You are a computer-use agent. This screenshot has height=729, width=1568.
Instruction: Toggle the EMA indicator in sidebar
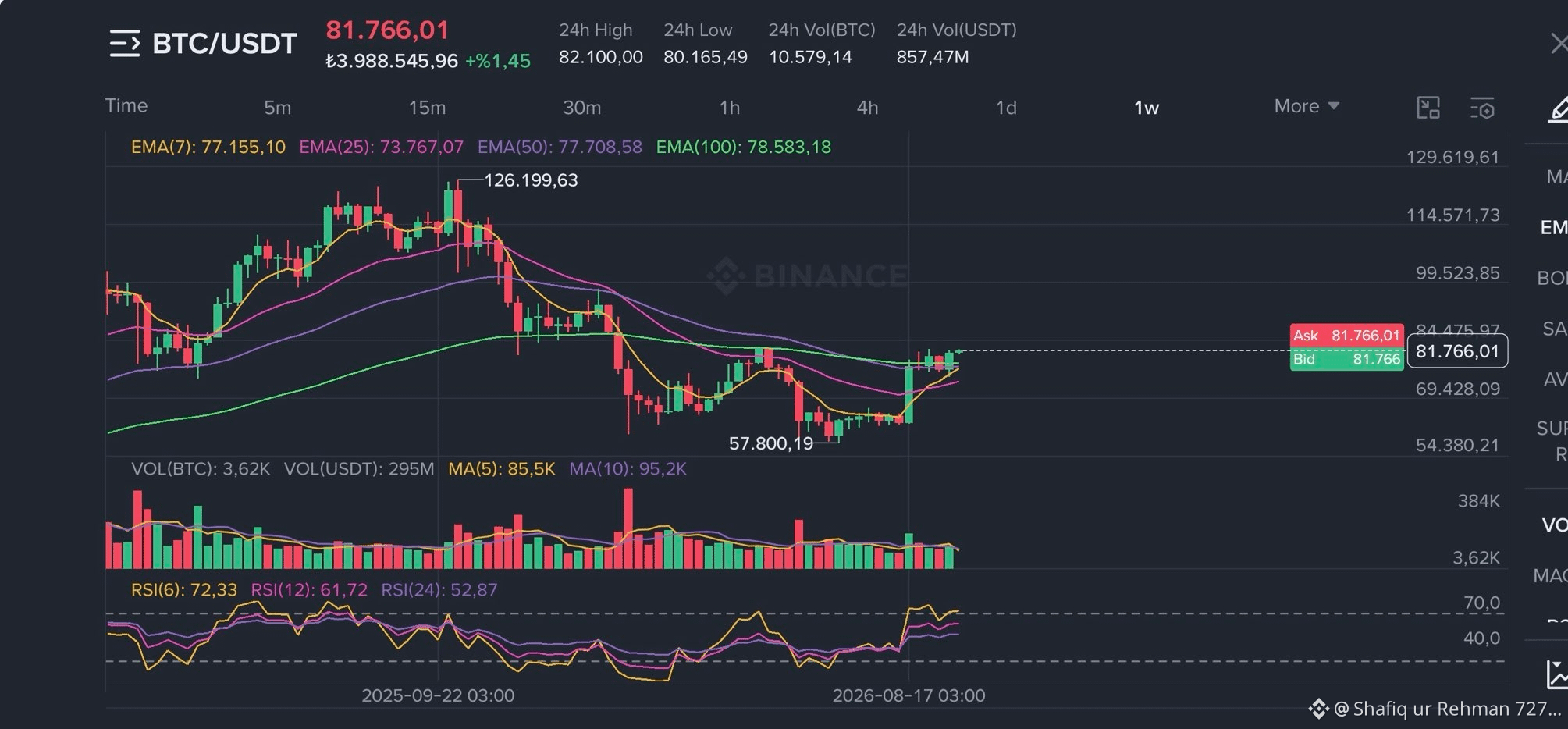point(1553,227)
